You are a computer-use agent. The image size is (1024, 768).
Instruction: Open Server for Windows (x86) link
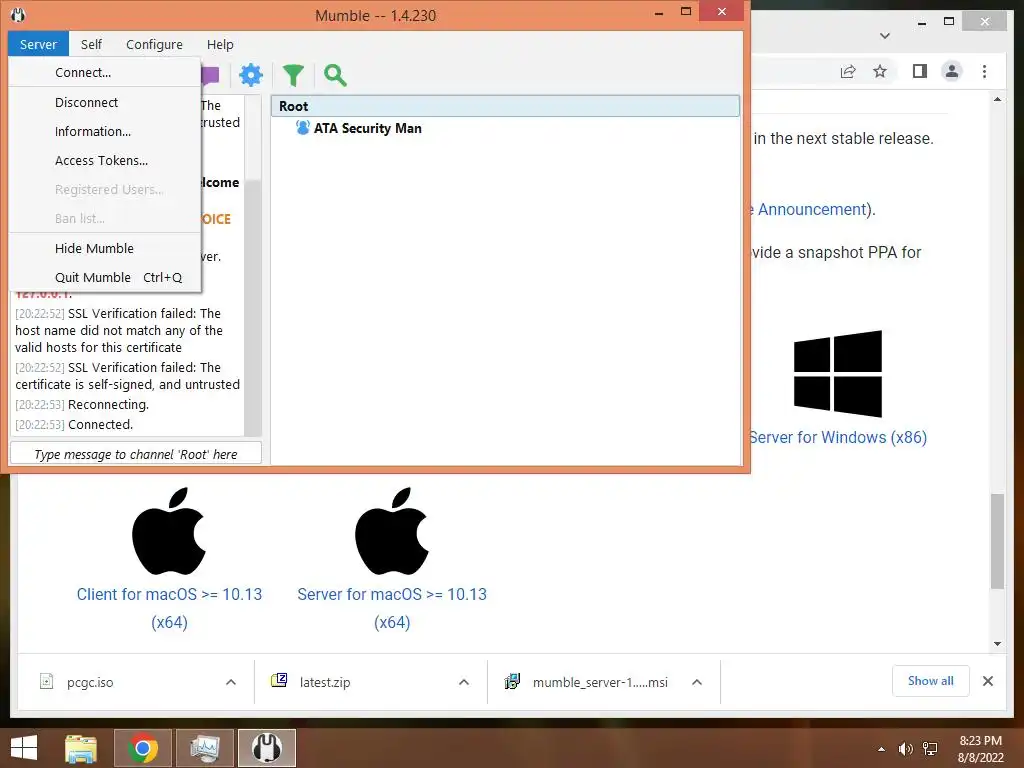click(838, 438)
